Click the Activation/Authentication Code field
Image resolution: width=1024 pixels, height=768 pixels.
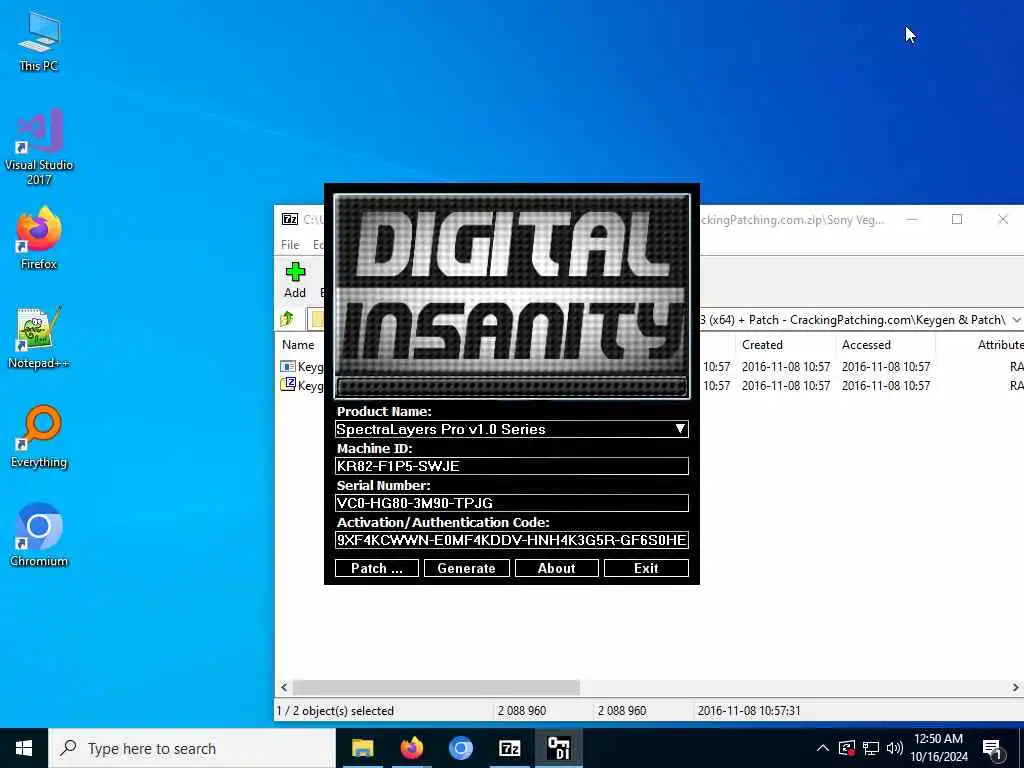[x=511, y=540]
